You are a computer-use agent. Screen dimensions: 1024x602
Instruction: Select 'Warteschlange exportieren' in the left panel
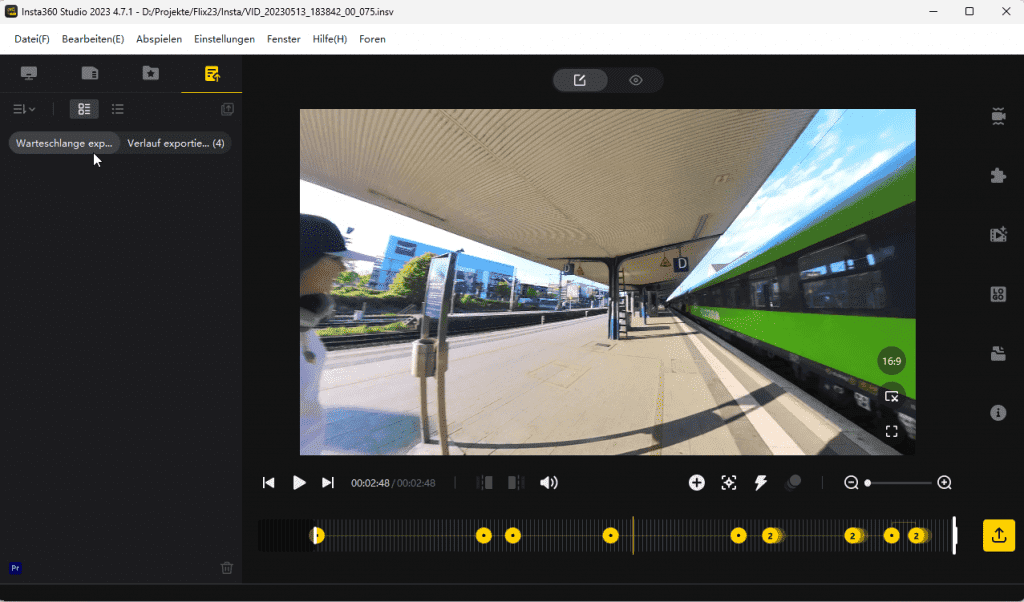pyautogui.click(x=63, y=143)
